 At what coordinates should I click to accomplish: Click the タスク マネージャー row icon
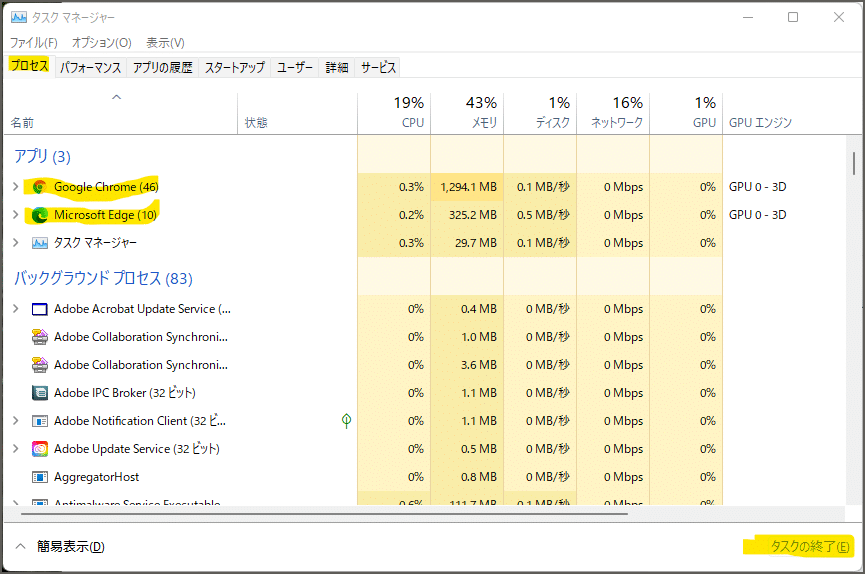pyautogui.click(x=40, y=243)
